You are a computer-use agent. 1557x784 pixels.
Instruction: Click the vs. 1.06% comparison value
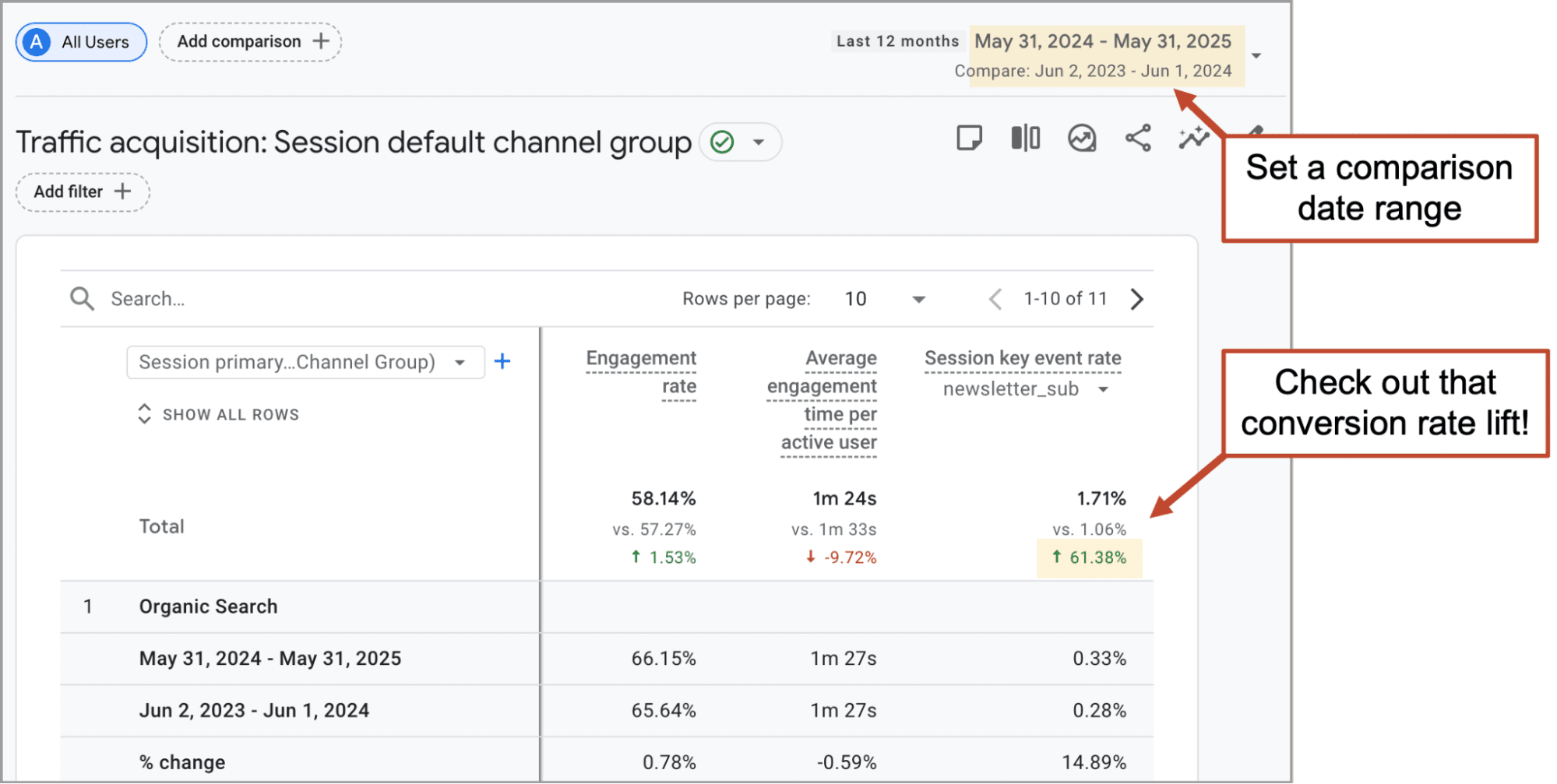[x=1089, y=530]
